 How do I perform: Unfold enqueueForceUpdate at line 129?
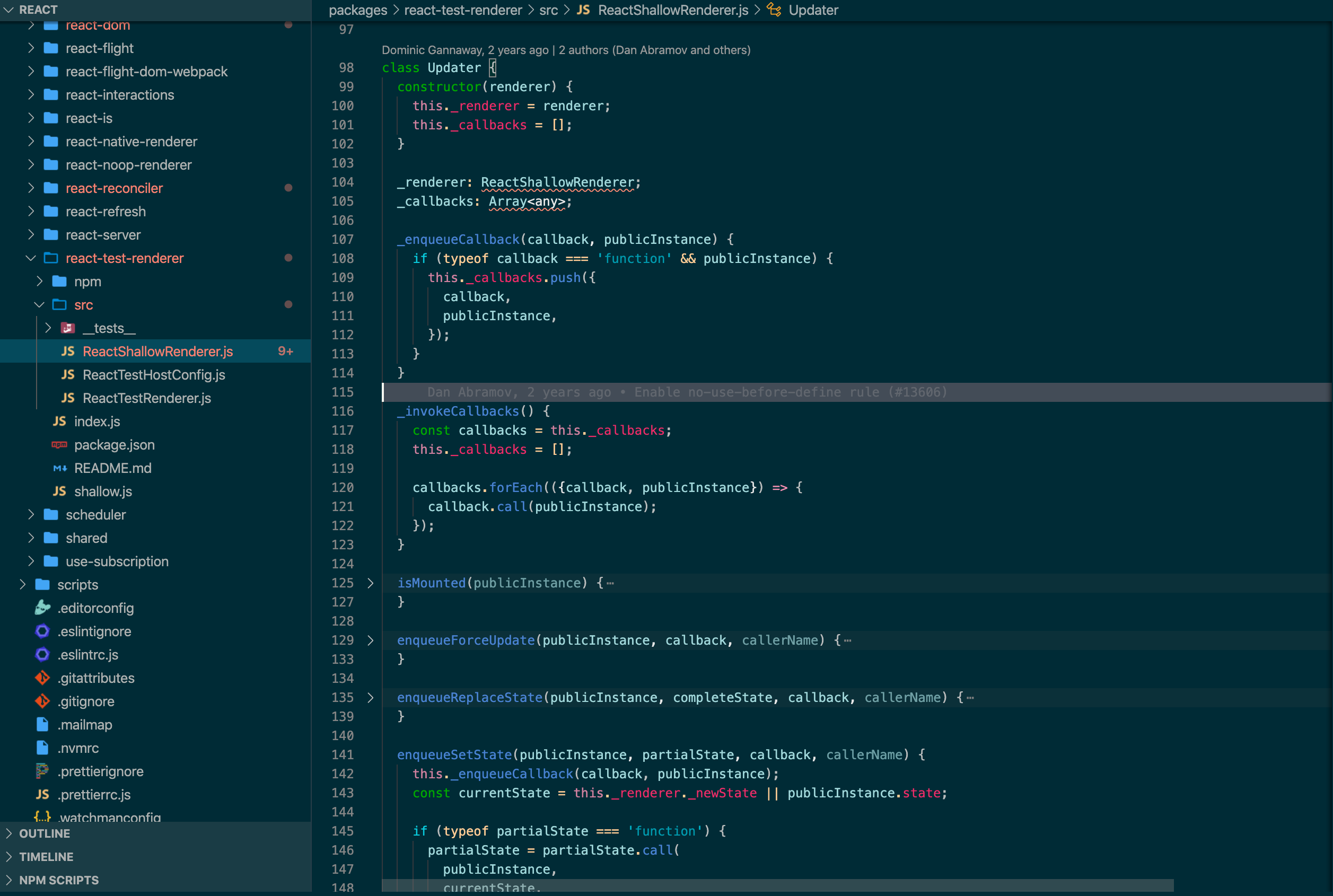click(370, 640)
